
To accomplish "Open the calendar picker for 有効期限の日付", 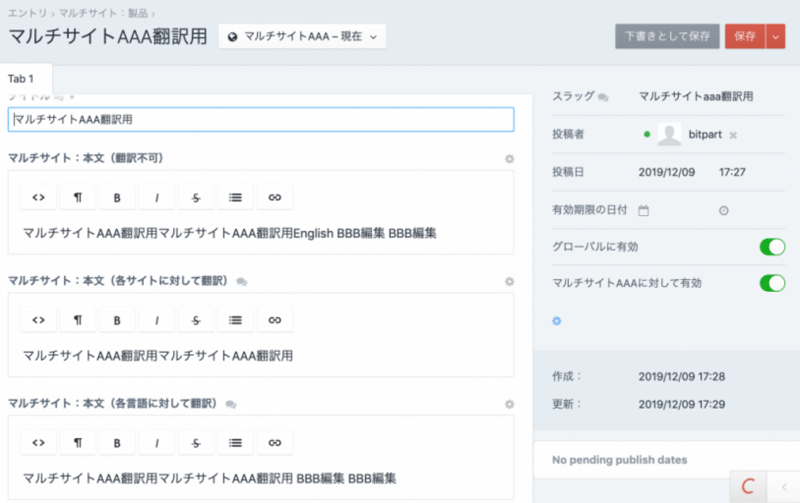I will click(x=644, y=210).
